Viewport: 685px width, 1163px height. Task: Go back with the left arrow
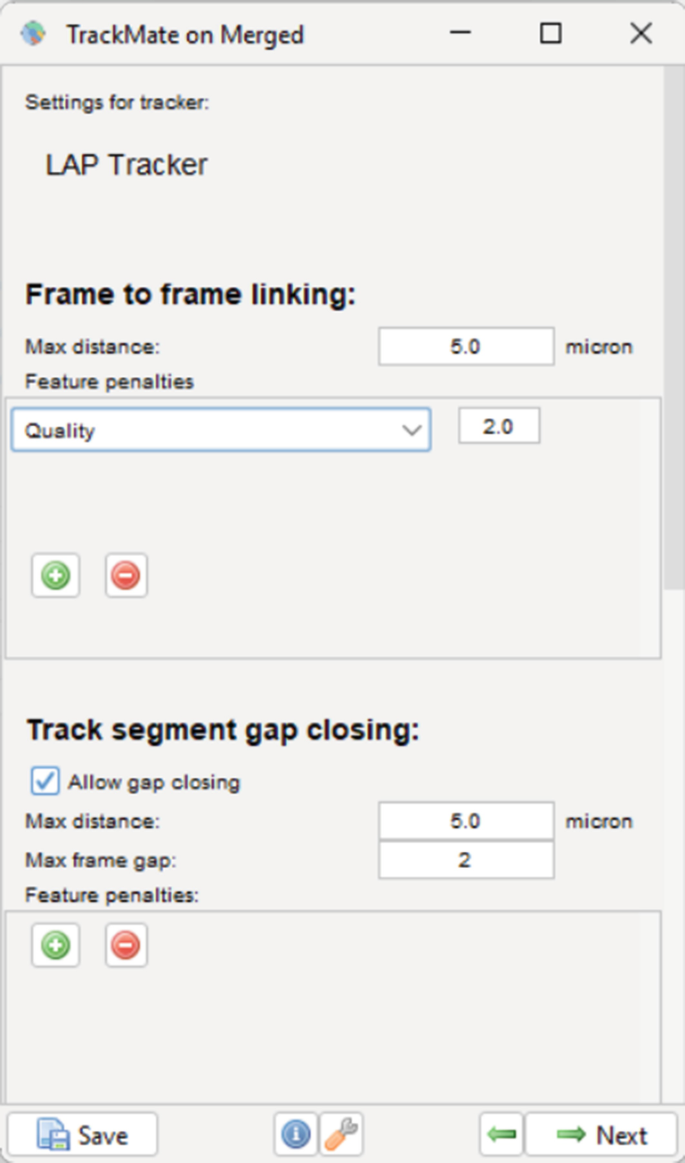tap(502, 1135)
